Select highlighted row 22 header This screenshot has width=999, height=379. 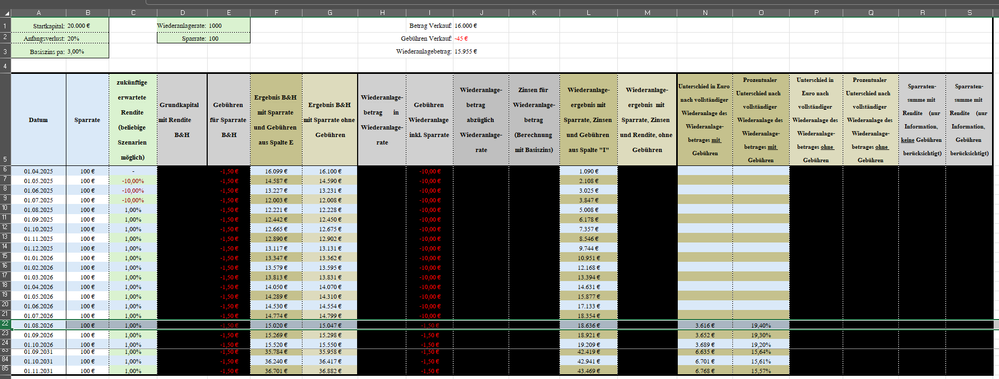coord(5,325)
